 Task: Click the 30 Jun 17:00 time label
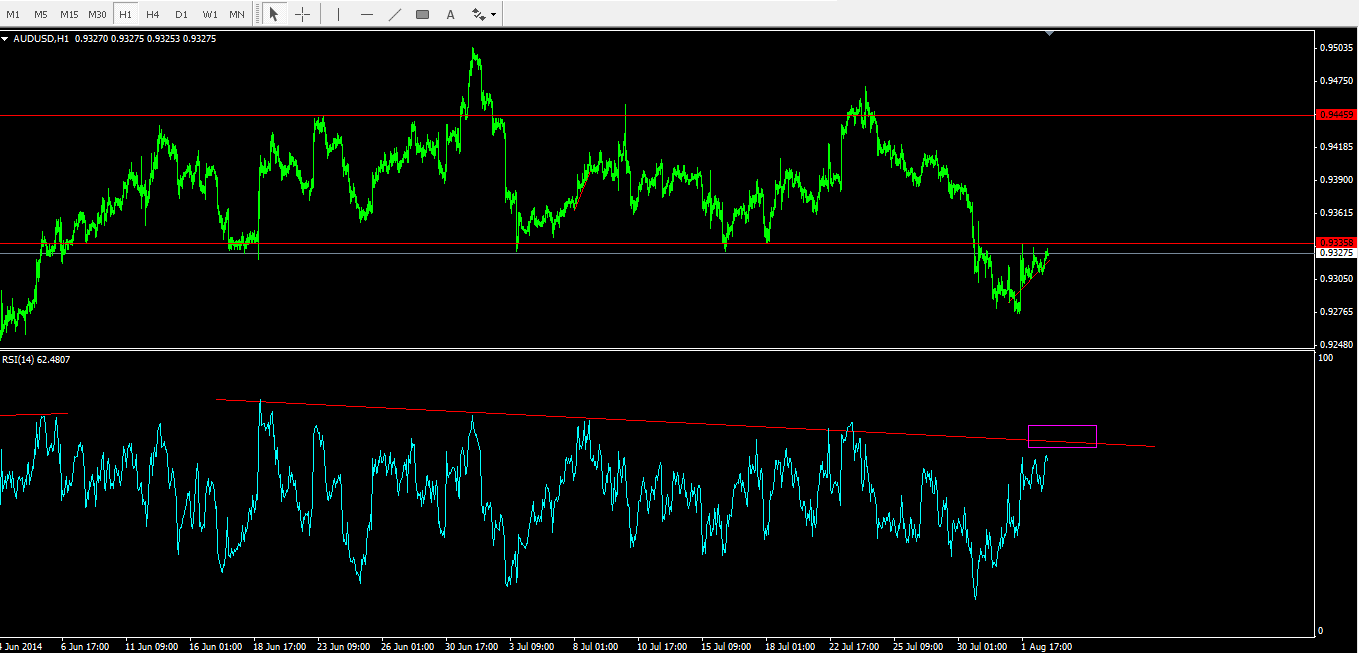click(471, 646)
